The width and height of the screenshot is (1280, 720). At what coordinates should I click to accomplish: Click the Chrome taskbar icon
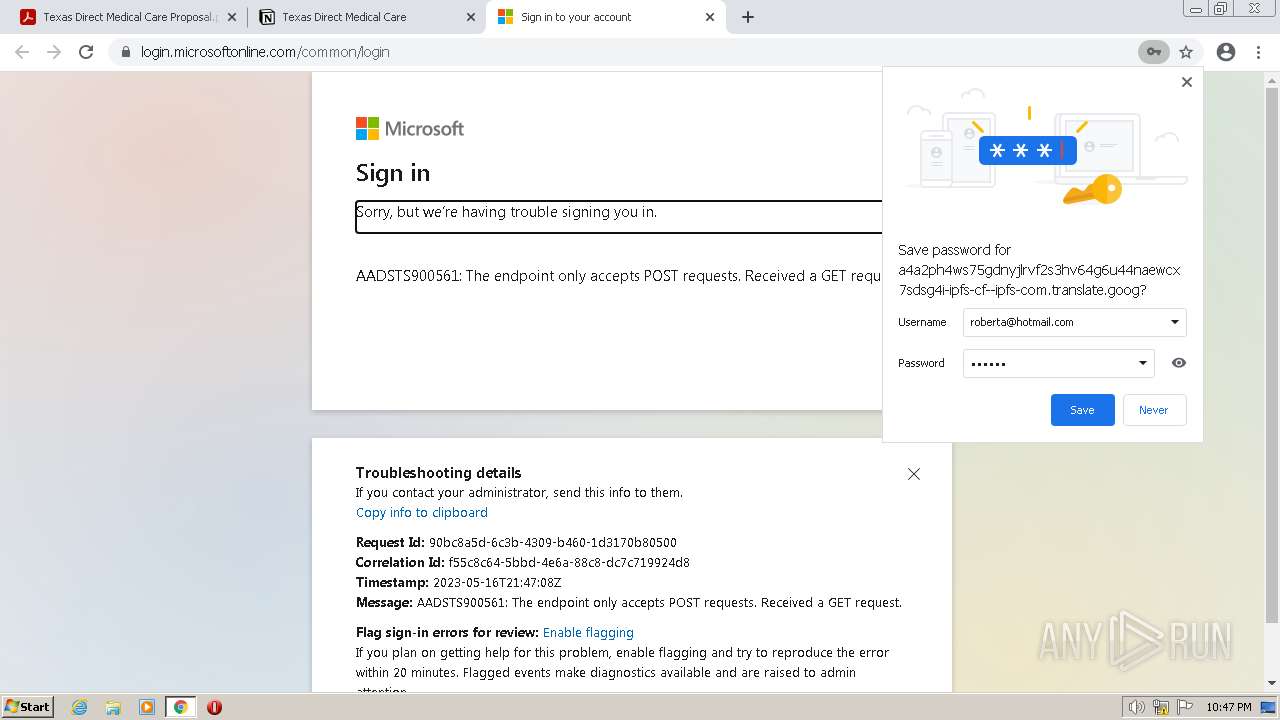[x=180, y=707]
